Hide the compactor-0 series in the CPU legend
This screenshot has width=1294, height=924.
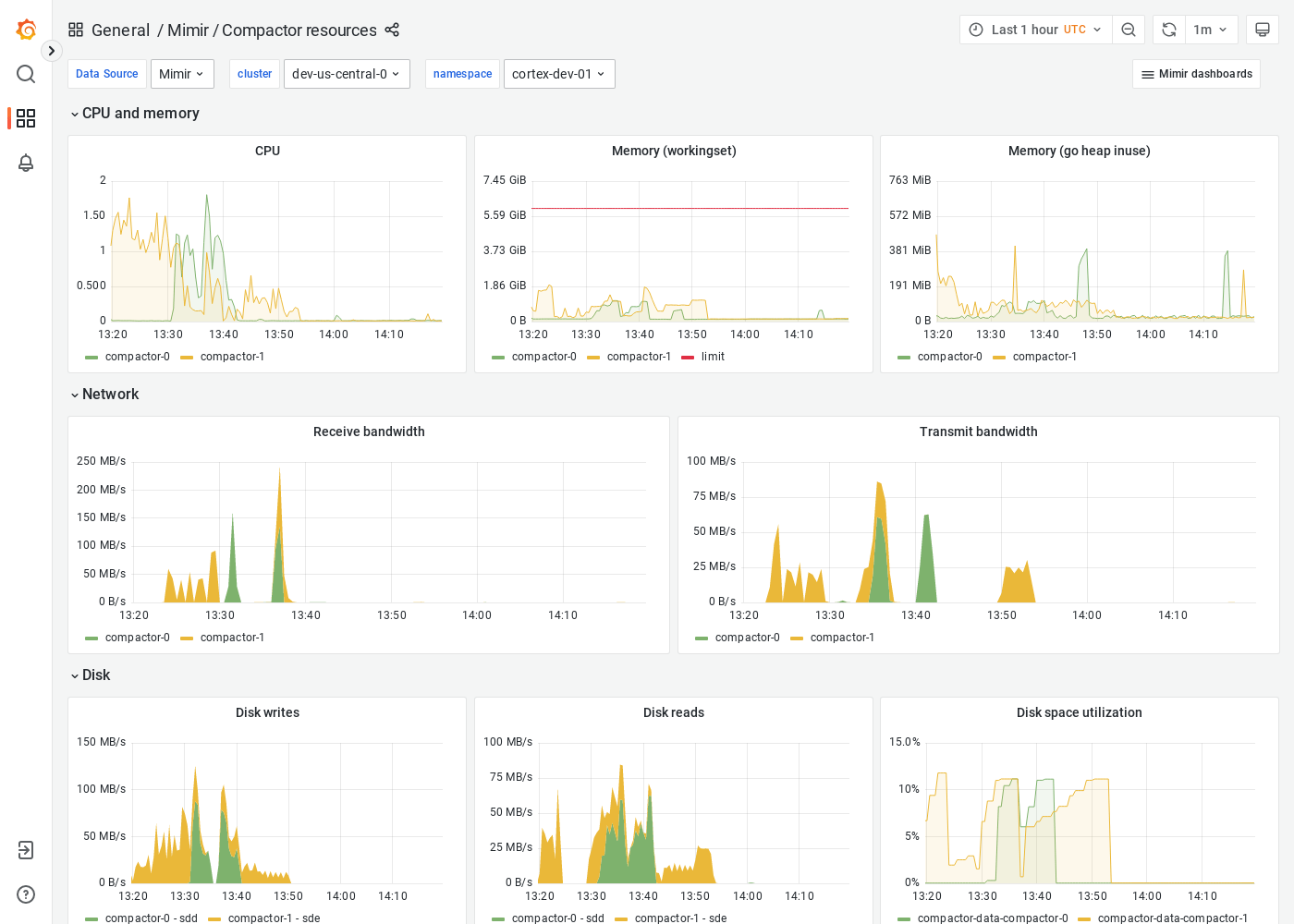pyautogui.click(x=139, y=357)
